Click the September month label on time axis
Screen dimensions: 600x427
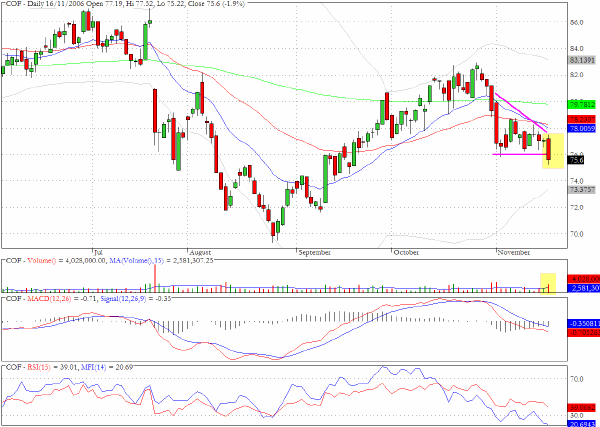click(315, 253)
